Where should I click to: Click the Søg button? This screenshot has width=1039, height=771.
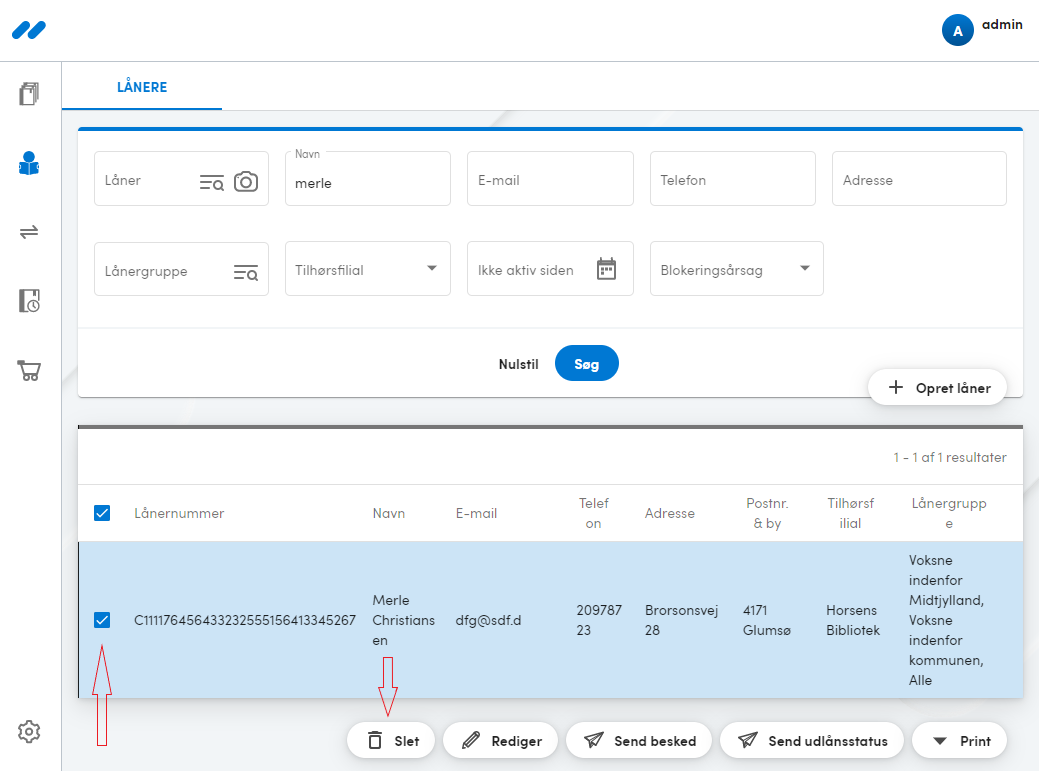tap(586, 364)
